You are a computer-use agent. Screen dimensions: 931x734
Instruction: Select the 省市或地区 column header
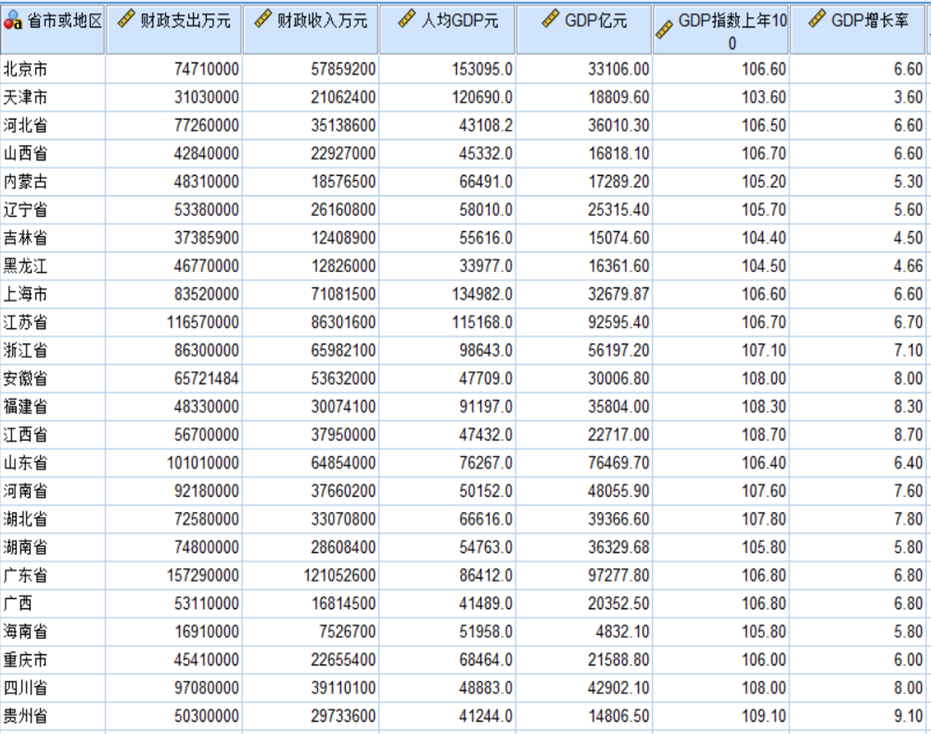[x=53, y=30]
